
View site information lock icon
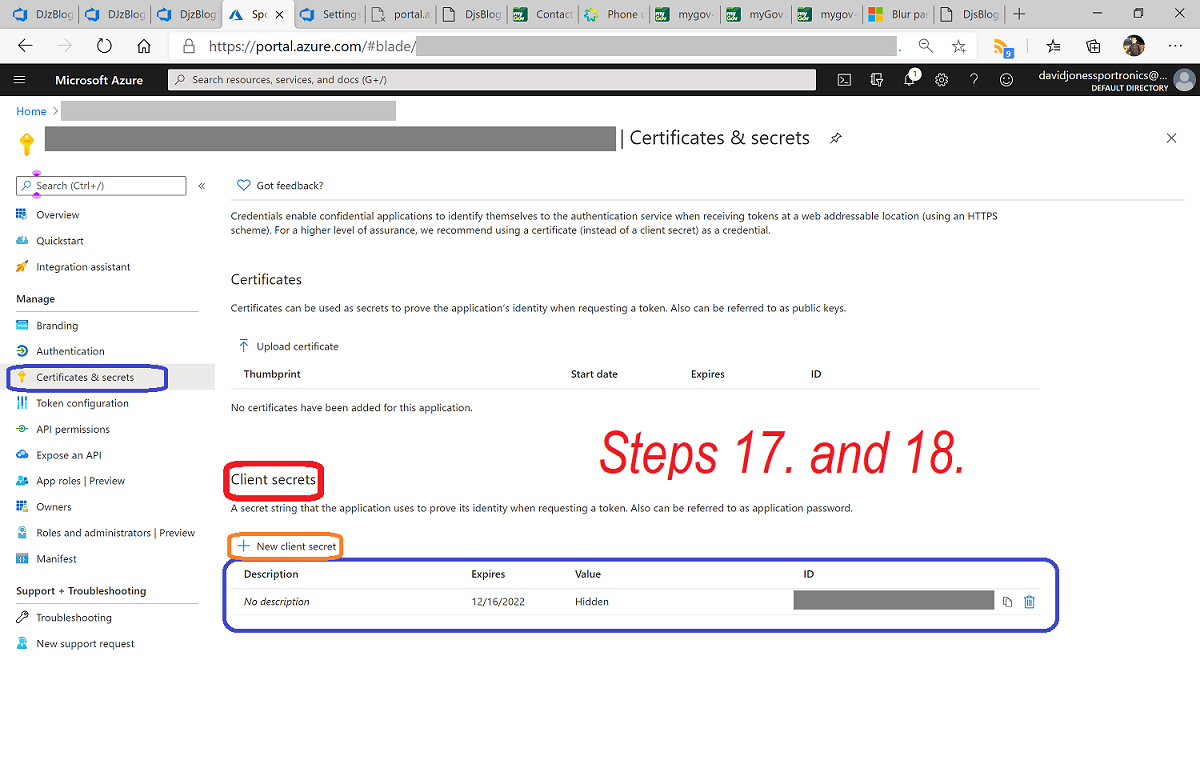point(188,46)
